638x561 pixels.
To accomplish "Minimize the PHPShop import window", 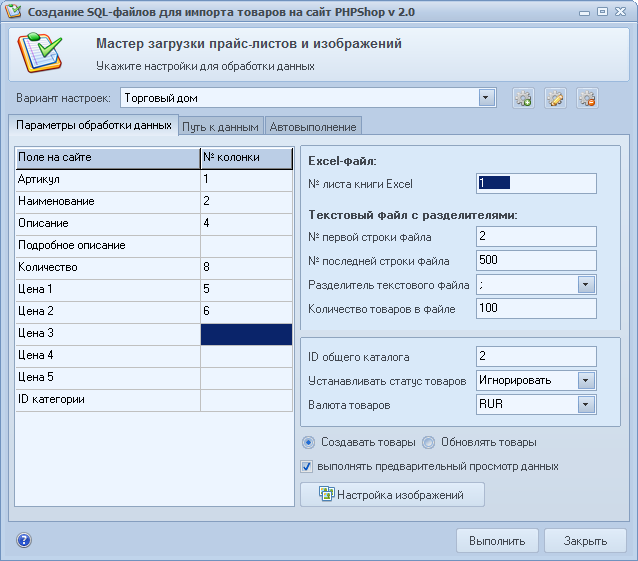I will [x=584, y=12].
